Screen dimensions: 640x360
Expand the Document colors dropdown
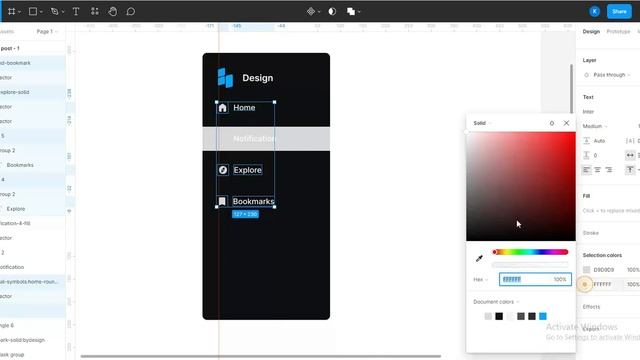[x=496, y=302]
